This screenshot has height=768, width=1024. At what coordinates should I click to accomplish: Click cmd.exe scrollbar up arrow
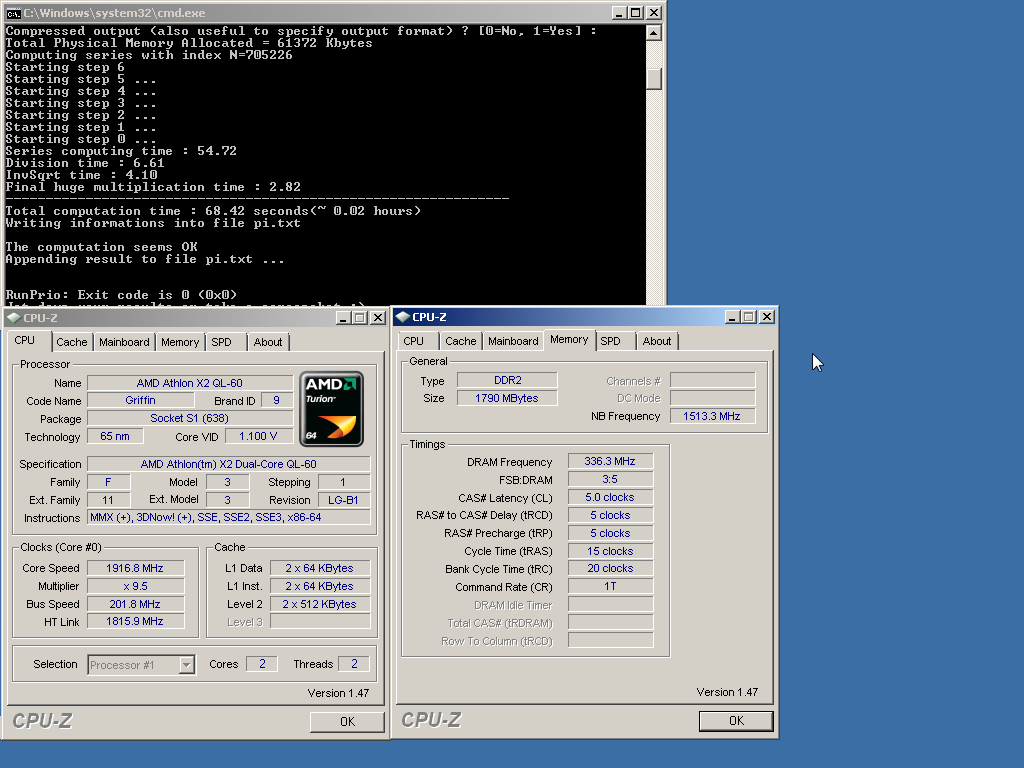654,33
